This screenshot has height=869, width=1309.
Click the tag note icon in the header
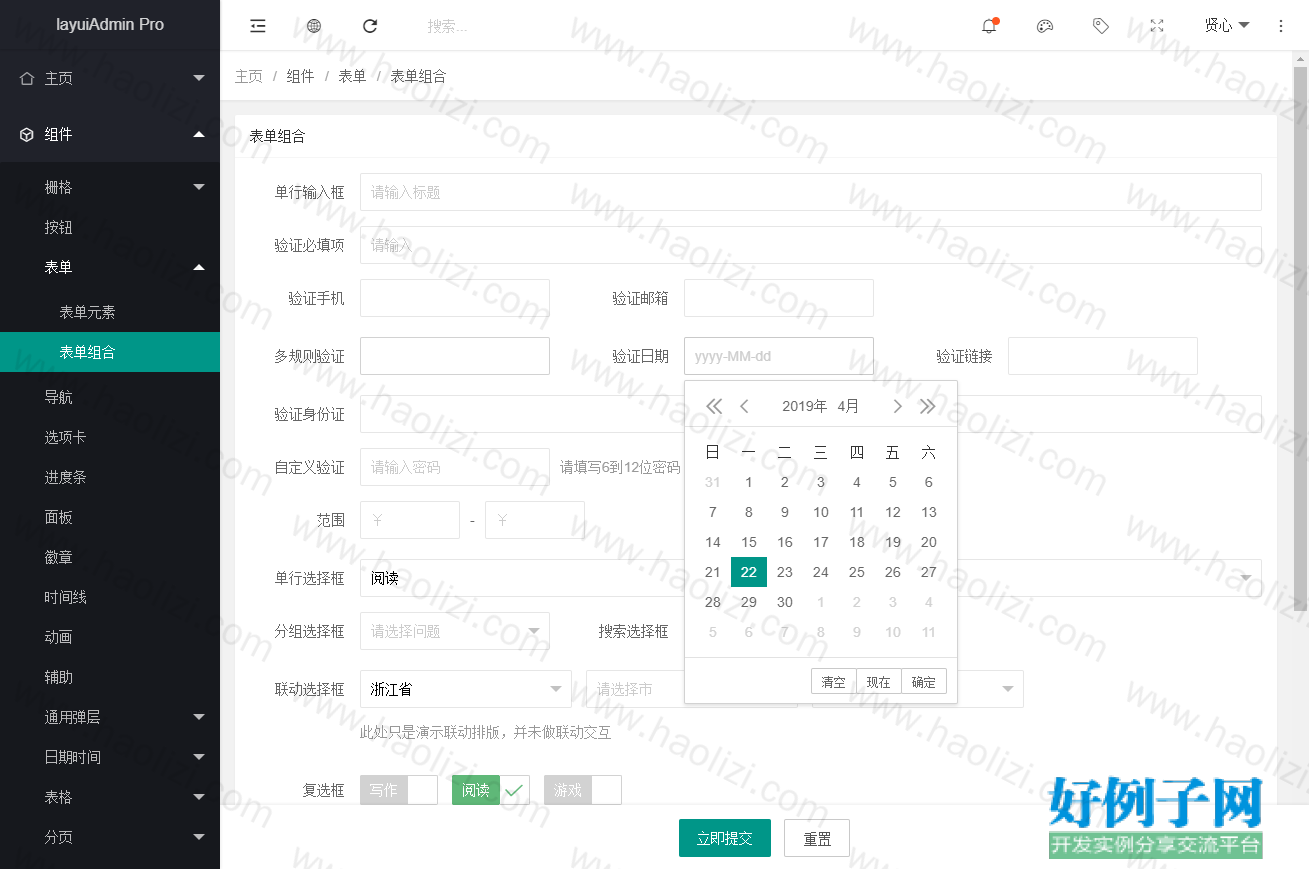1101,26
